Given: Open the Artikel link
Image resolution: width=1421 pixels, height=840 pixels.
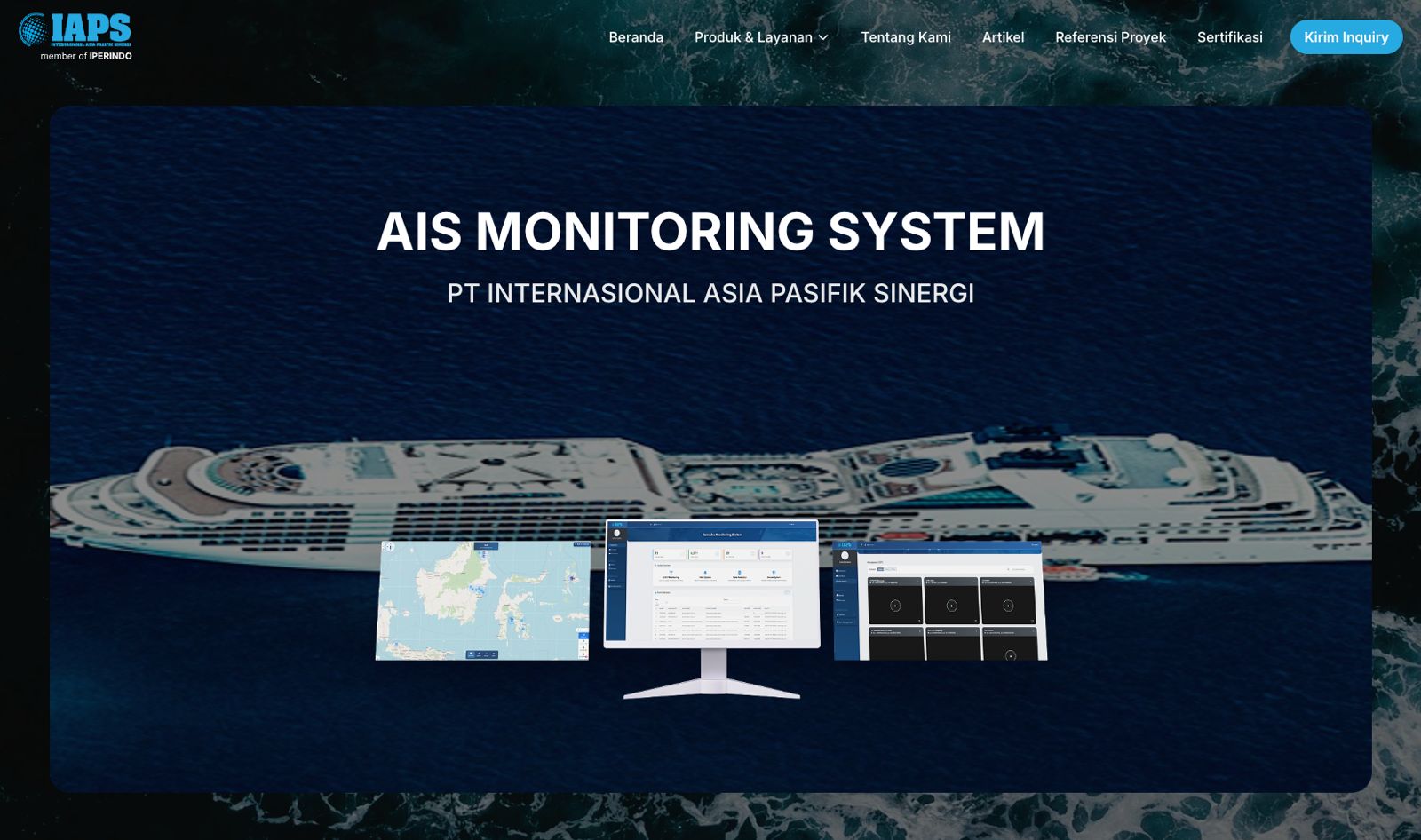Looking at the screenshot, I should (x=1003, y=37).
